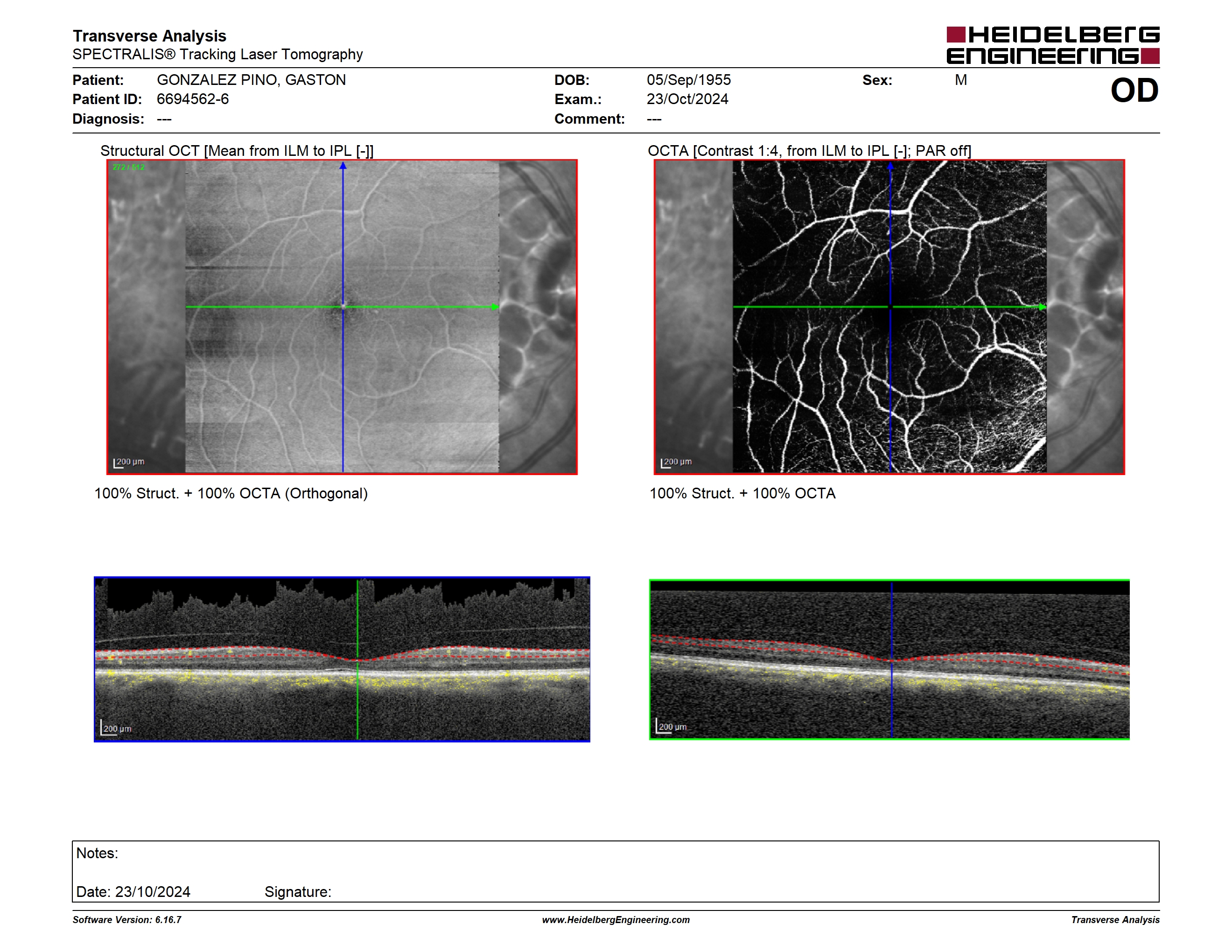Click the 'Signature:' field
Image resolution: width=1232 pixels, height=952 pixels.
click(298, 892)
